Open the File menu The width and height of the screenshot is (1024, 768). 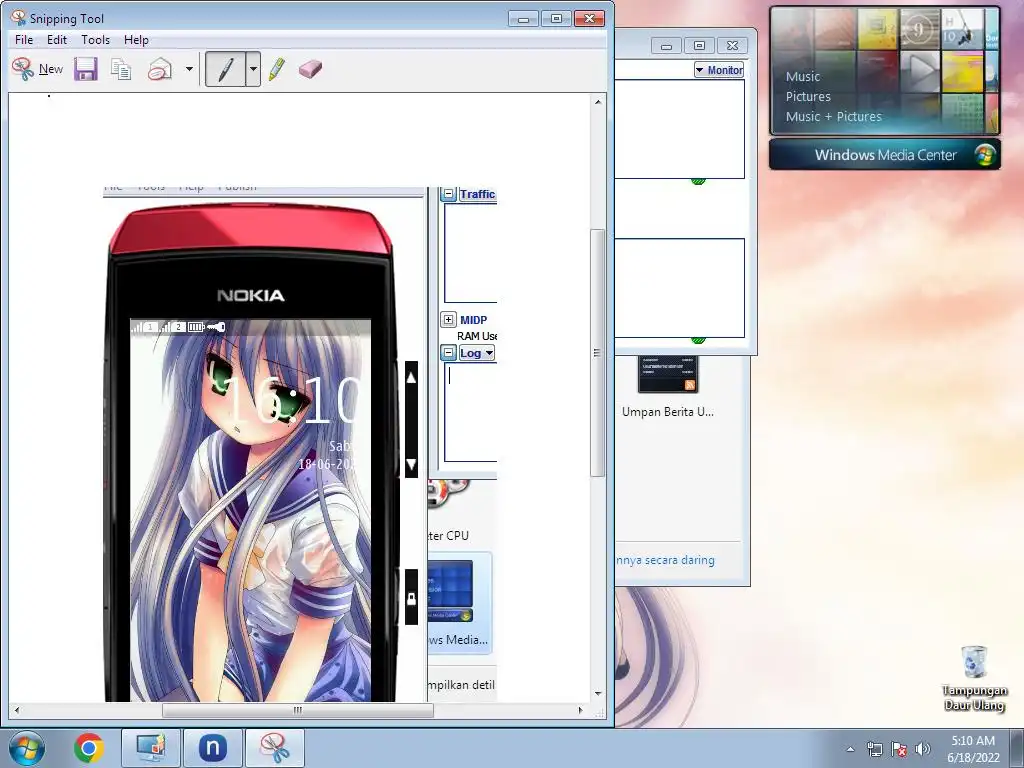coord(24,40)
